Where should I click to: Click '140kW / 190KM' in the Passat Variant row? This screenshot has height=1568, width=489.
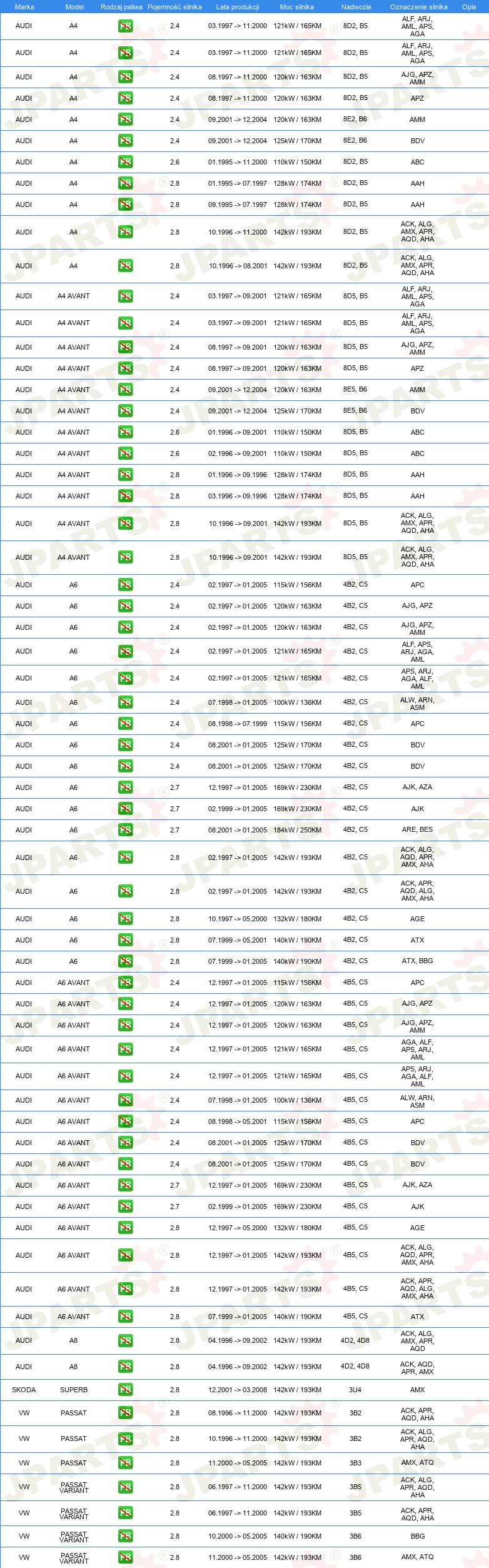(x=297, y=1536)
